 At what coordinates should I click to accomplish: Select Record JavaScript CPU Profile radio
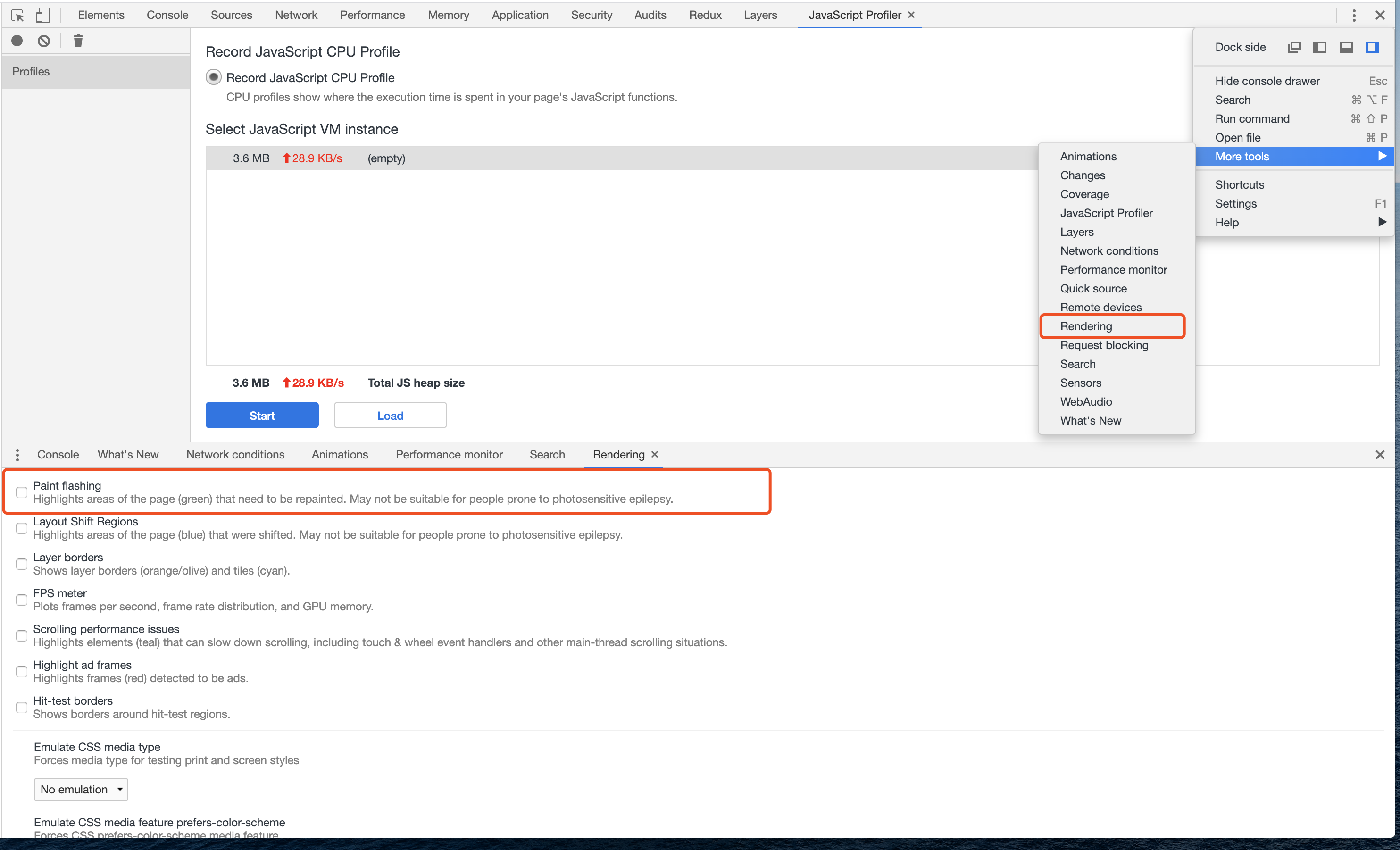click(214, 77)
